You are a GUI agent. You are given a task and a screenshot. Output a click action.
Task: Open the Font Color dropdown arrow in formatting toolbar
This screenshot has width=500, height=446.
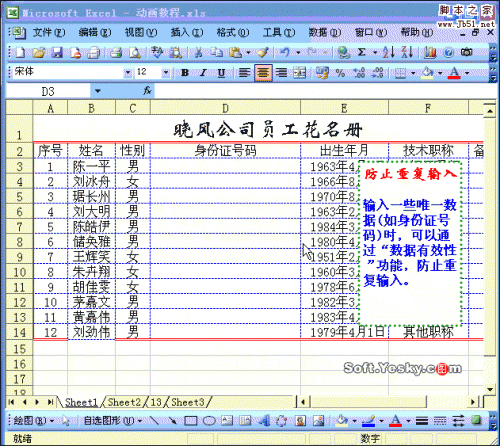[x=467, y=73]
